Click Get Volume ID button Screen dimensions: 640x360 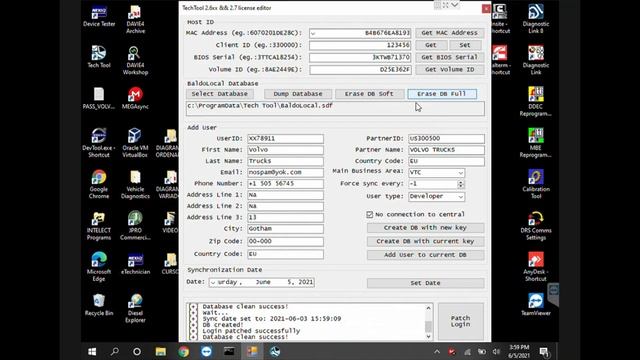pos(449,69)
